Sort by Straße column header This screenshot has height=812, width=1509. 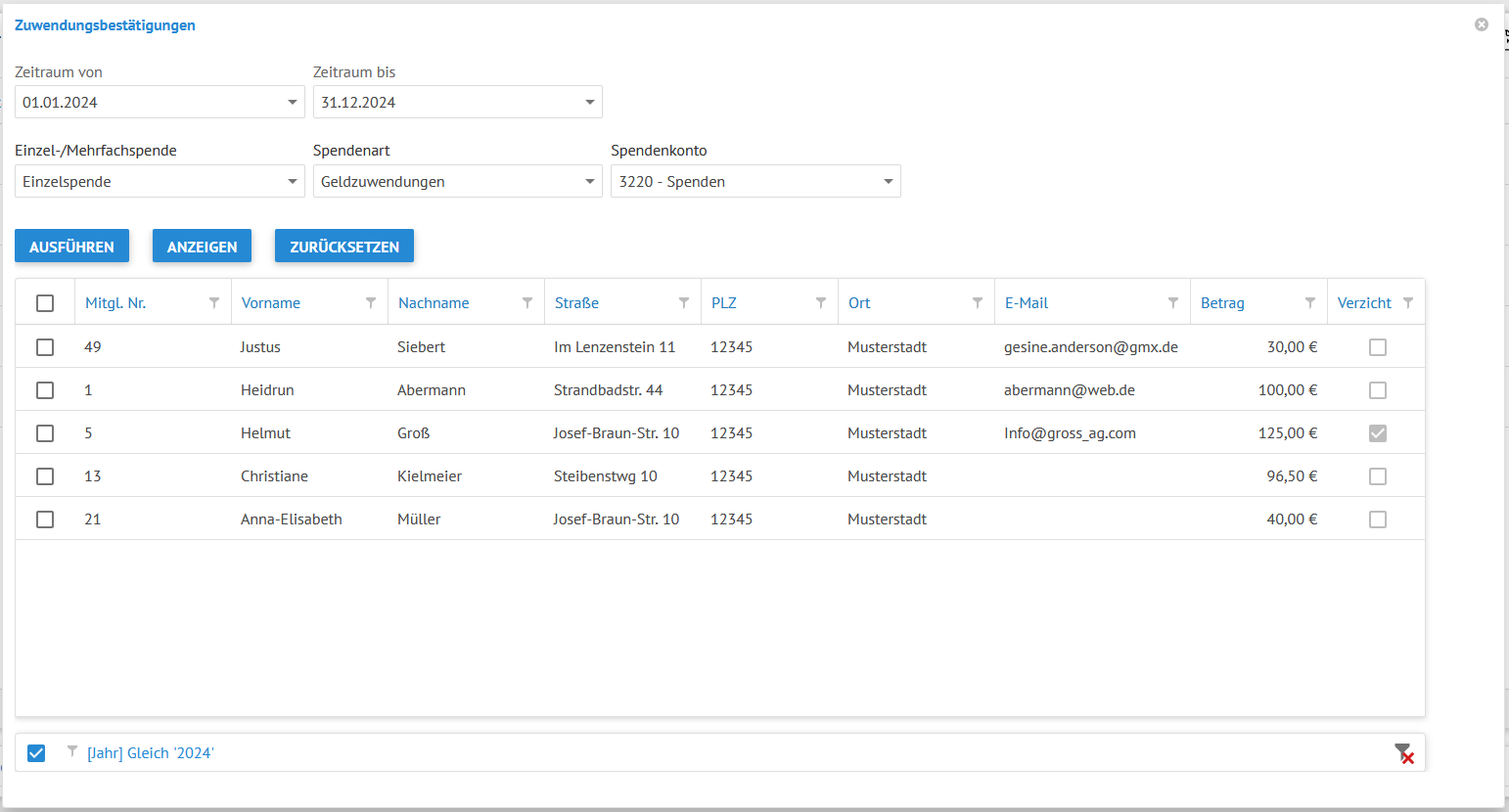pos(576,303)
